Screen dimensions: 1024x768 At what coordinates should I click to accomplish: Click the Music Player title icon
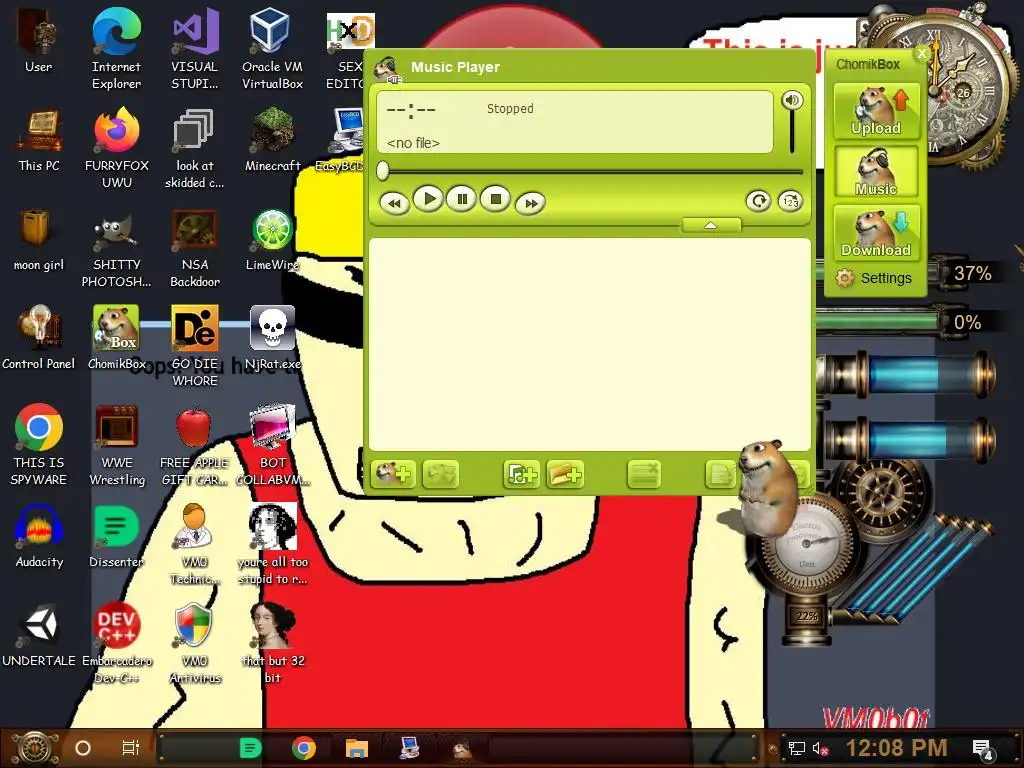click(x=387, y=70)
